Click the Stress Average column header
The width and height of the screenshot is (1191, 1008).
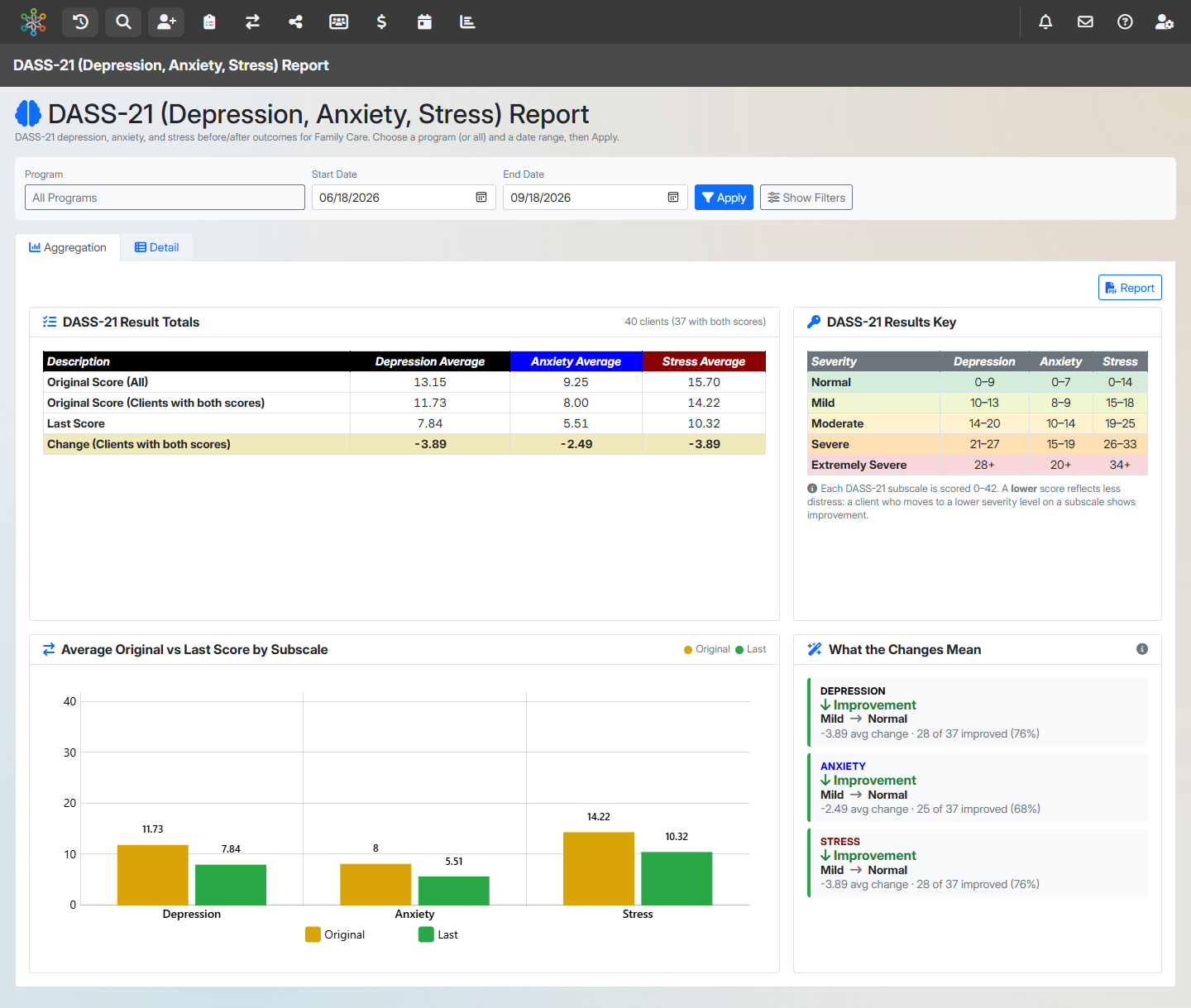[x=704, y=361]
